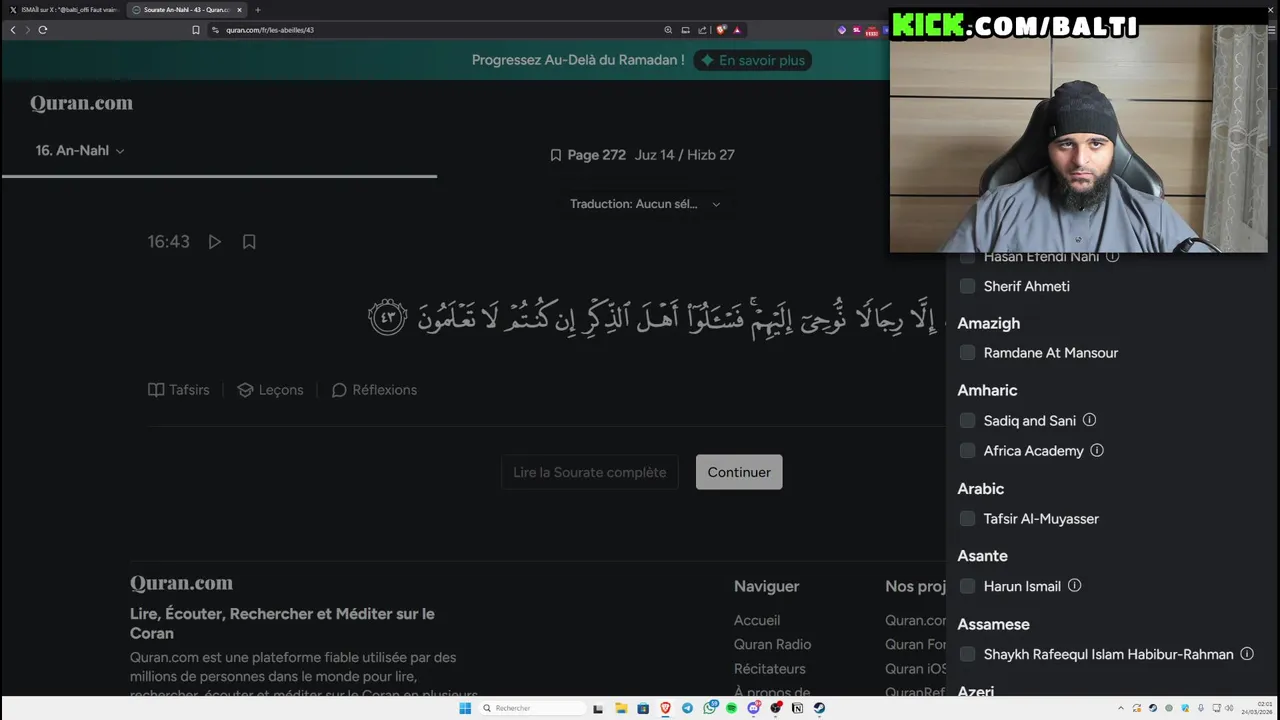Switch to the Sourate An-Nahl tab
Image resolution: width=1280 pixels, height=720 pixels.
(x=187, y=10)
